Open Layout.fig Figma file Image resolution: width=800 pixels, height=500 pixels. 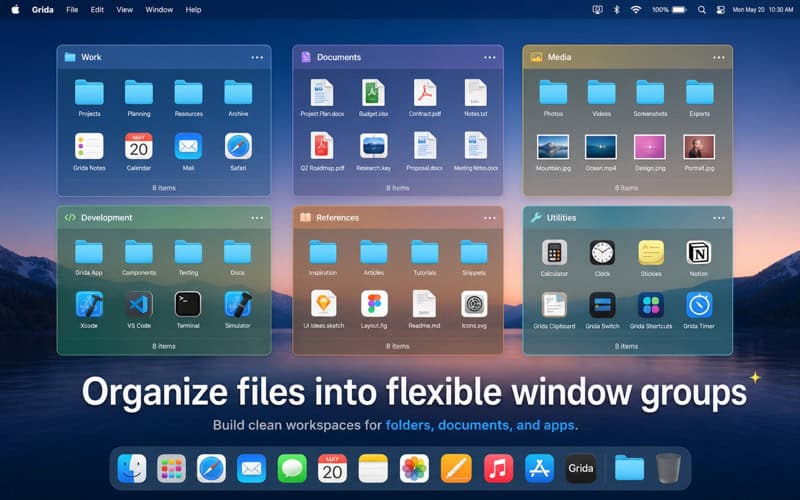374,304
